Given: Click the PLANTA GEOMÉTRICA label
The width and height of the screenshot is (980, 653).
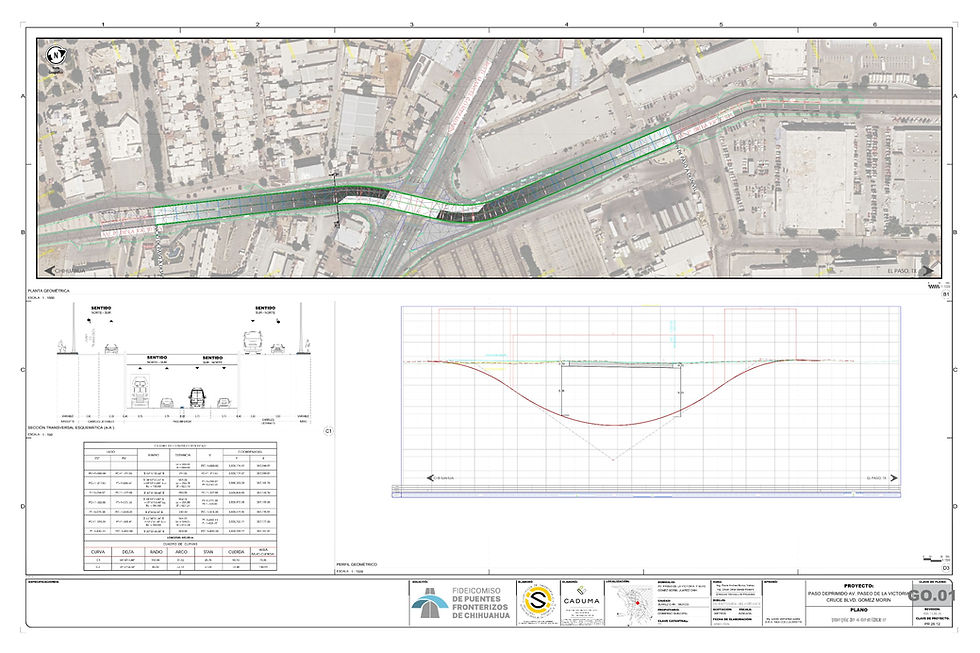Looking at the screenshot, I should point(49,291).
